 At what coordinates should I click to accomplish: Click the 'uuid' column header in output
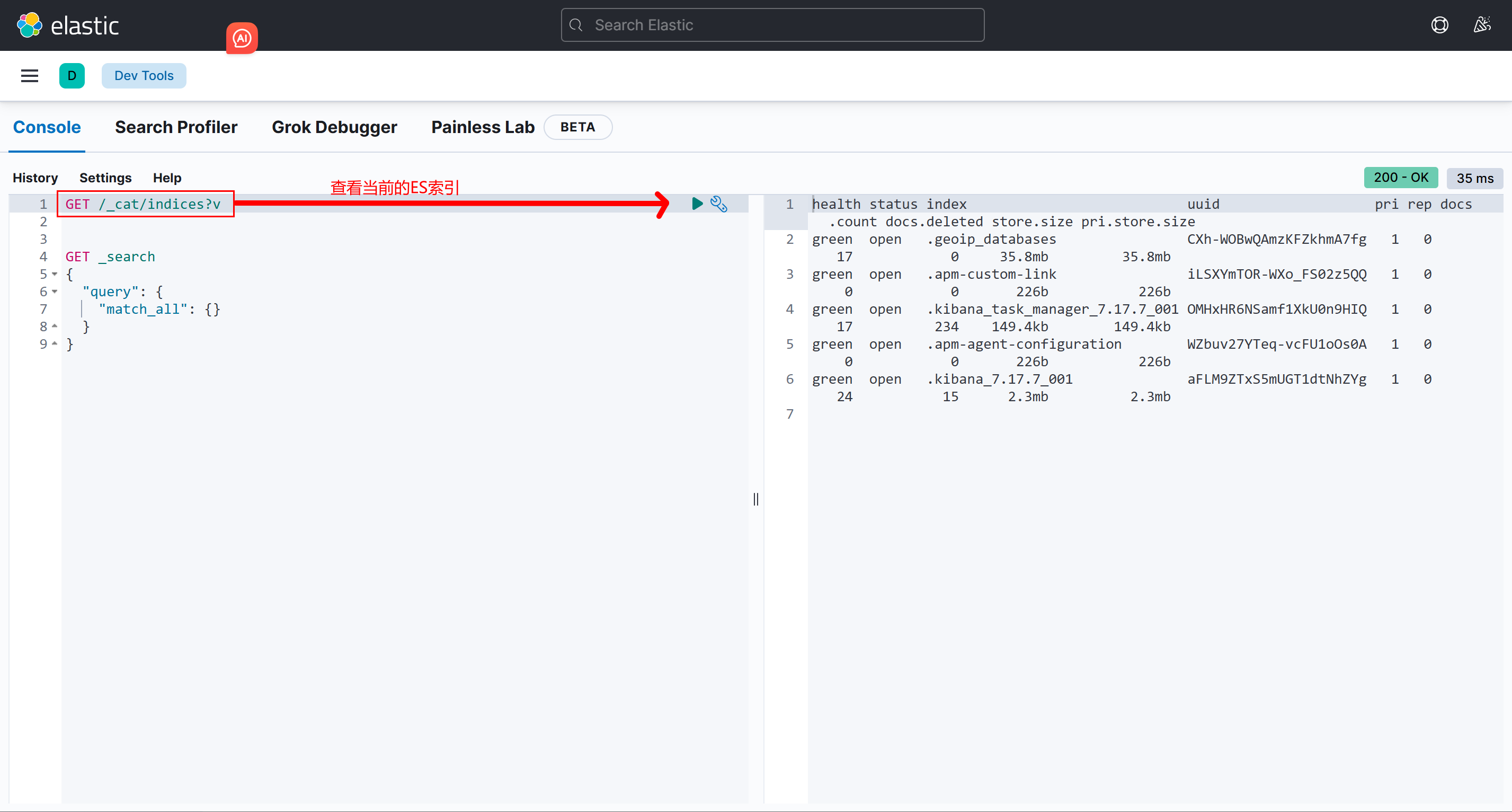(1203, 204)
